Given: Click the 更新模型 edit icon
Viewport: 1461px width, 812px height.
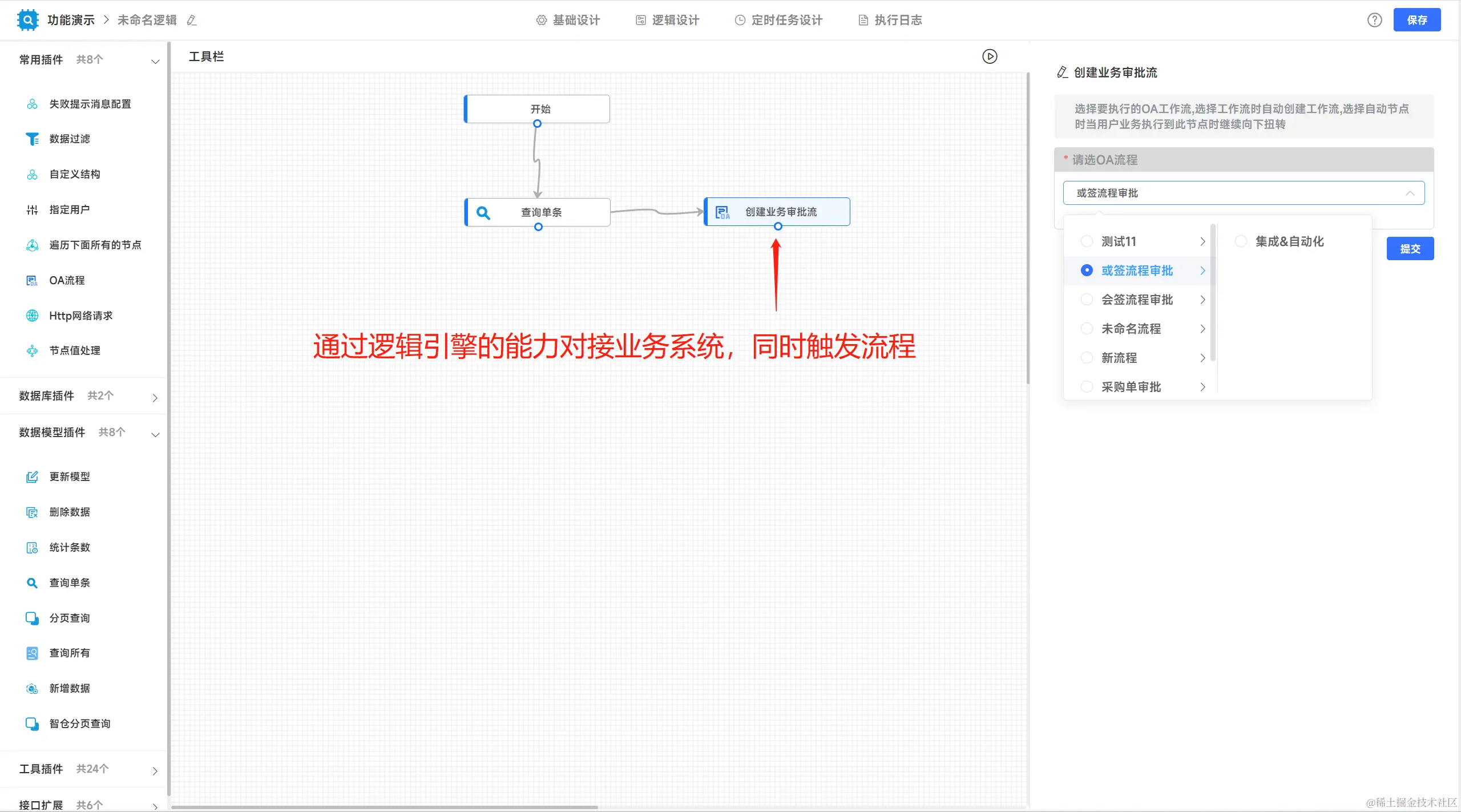Looking at the screenshot, I should coord(32,477).
